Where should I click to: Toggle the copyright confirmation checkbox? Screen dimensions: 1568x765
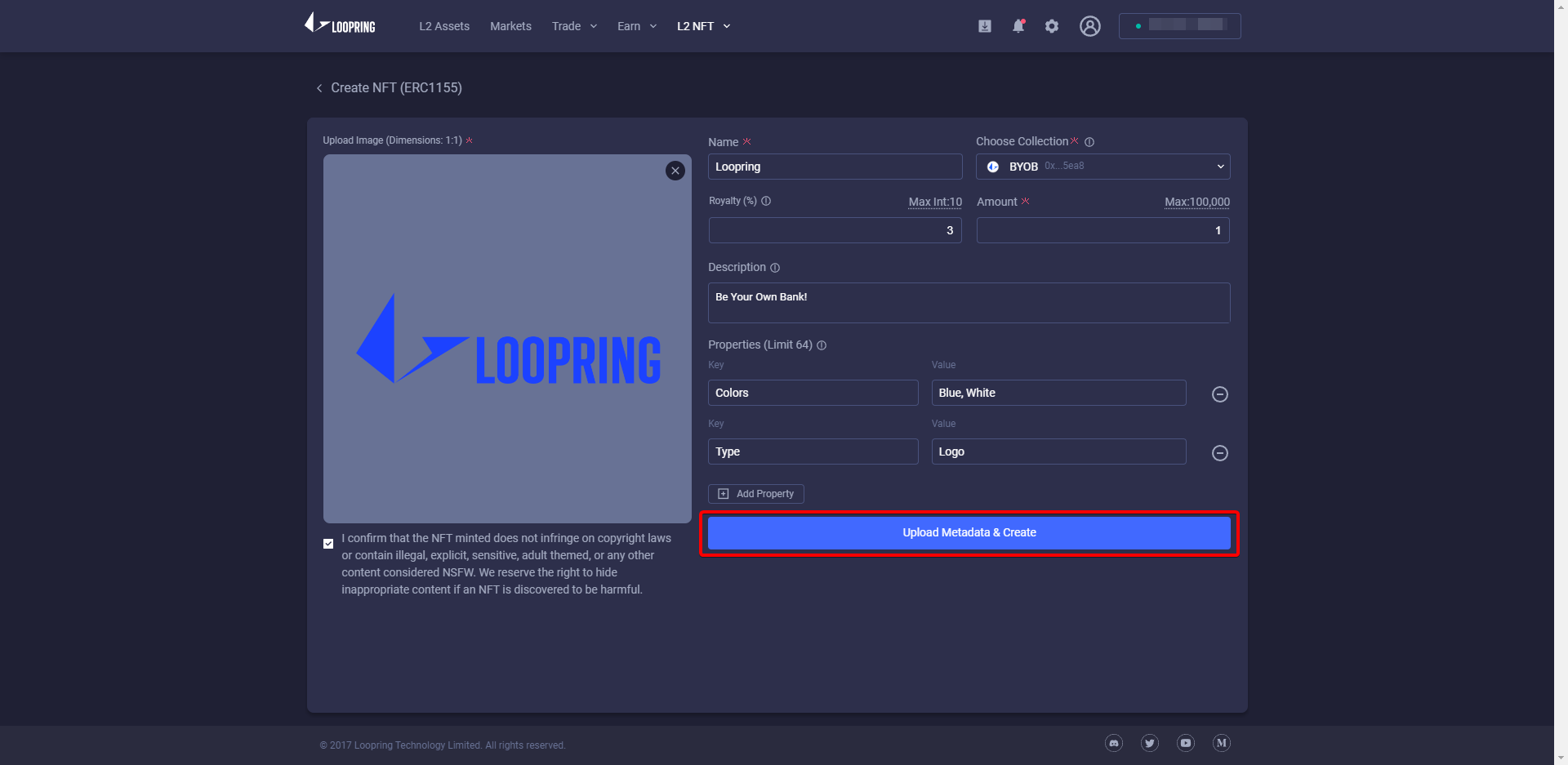click(x=328, y=544)
